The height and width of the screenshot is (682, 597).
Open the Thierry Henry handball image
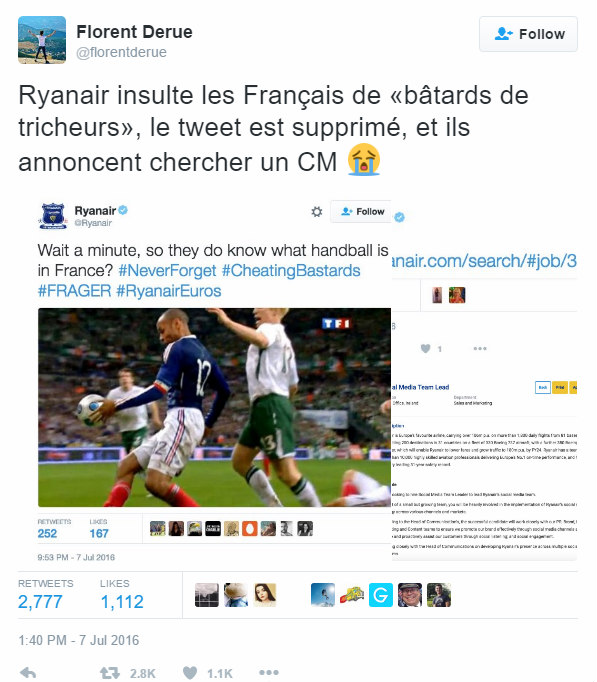coord(214,407)
